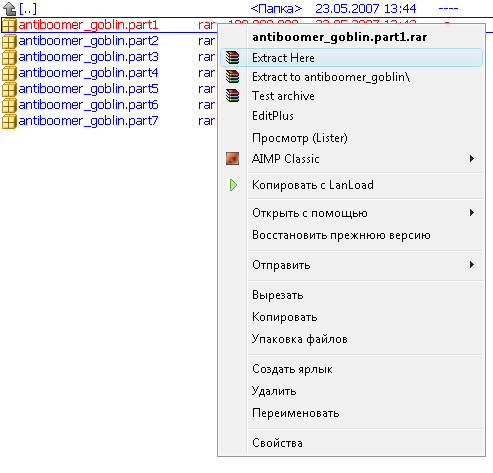Choose Extract to antiboomer_goblin\

point(351,77)
